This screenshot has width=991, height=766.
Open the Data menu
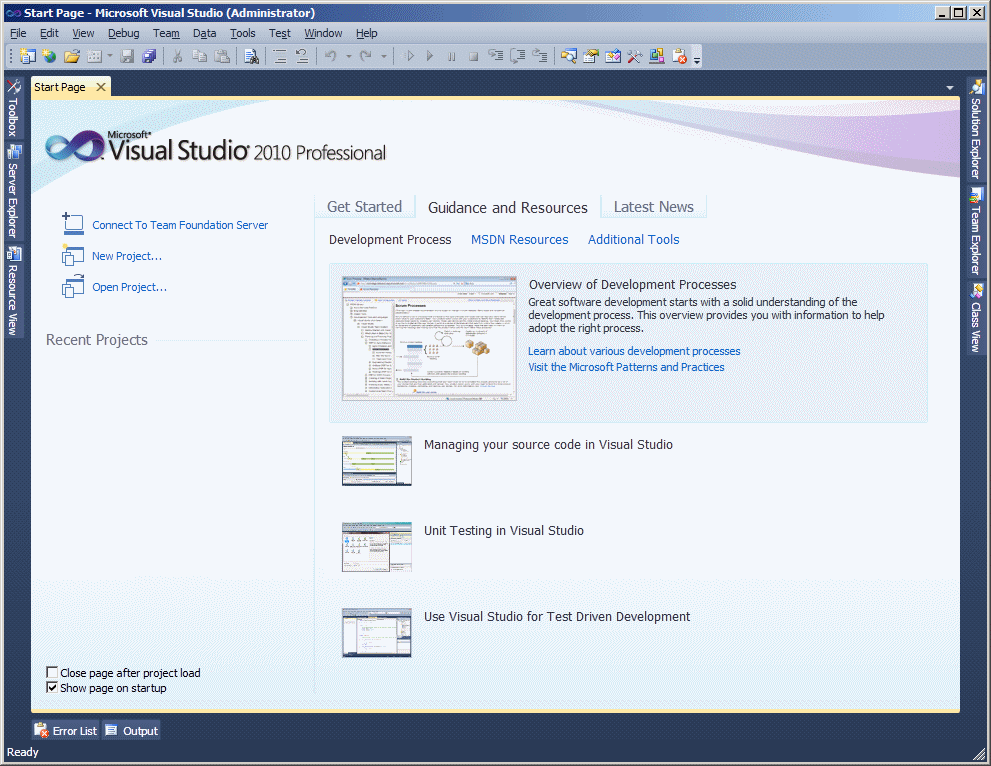[204, 33]
